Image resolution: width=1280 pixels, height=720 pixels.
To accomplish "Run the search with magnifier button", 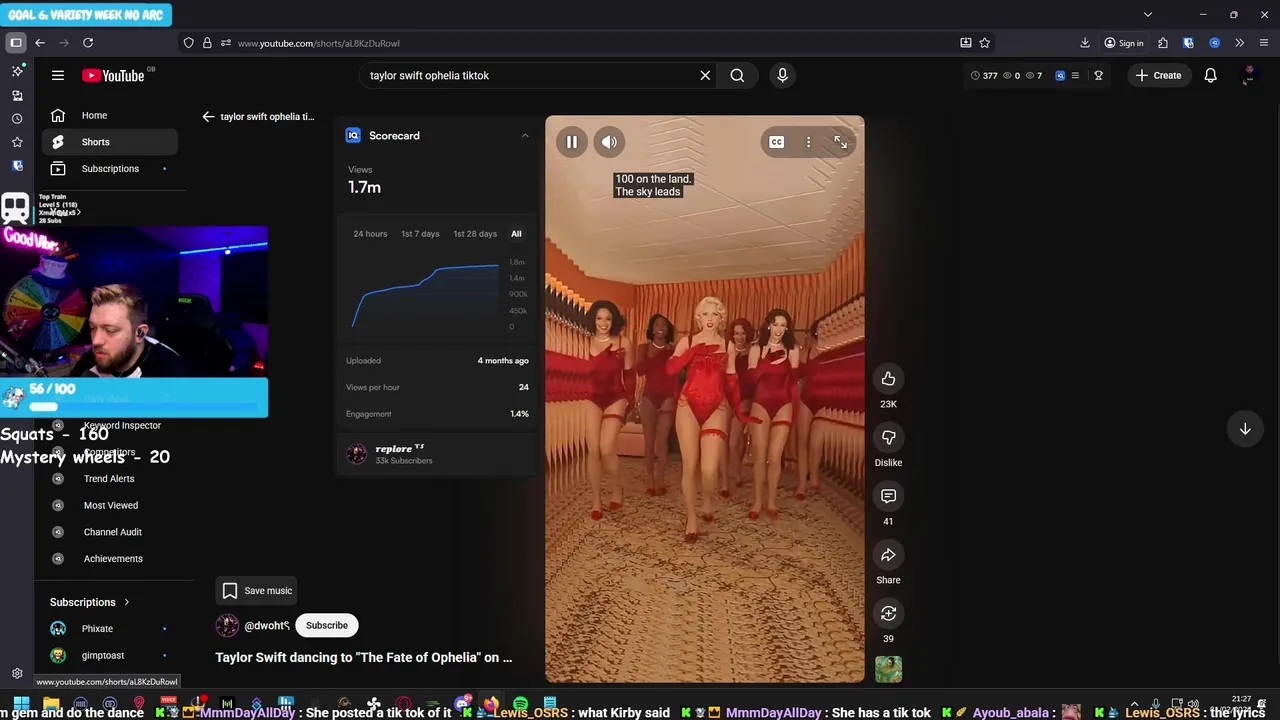I will tap(737, 75).
